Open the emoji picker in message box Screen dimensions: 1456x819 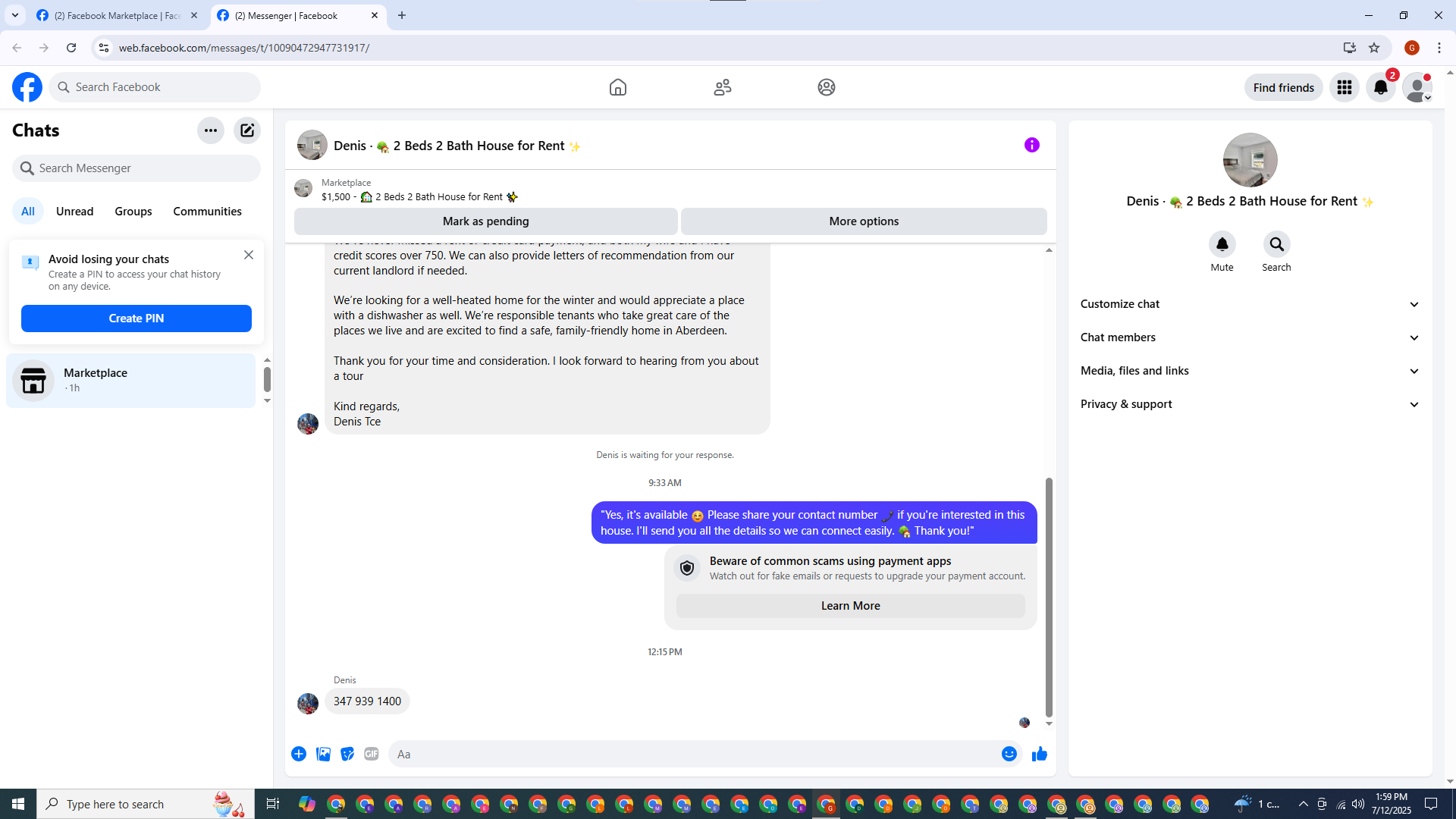(1009, 754)
